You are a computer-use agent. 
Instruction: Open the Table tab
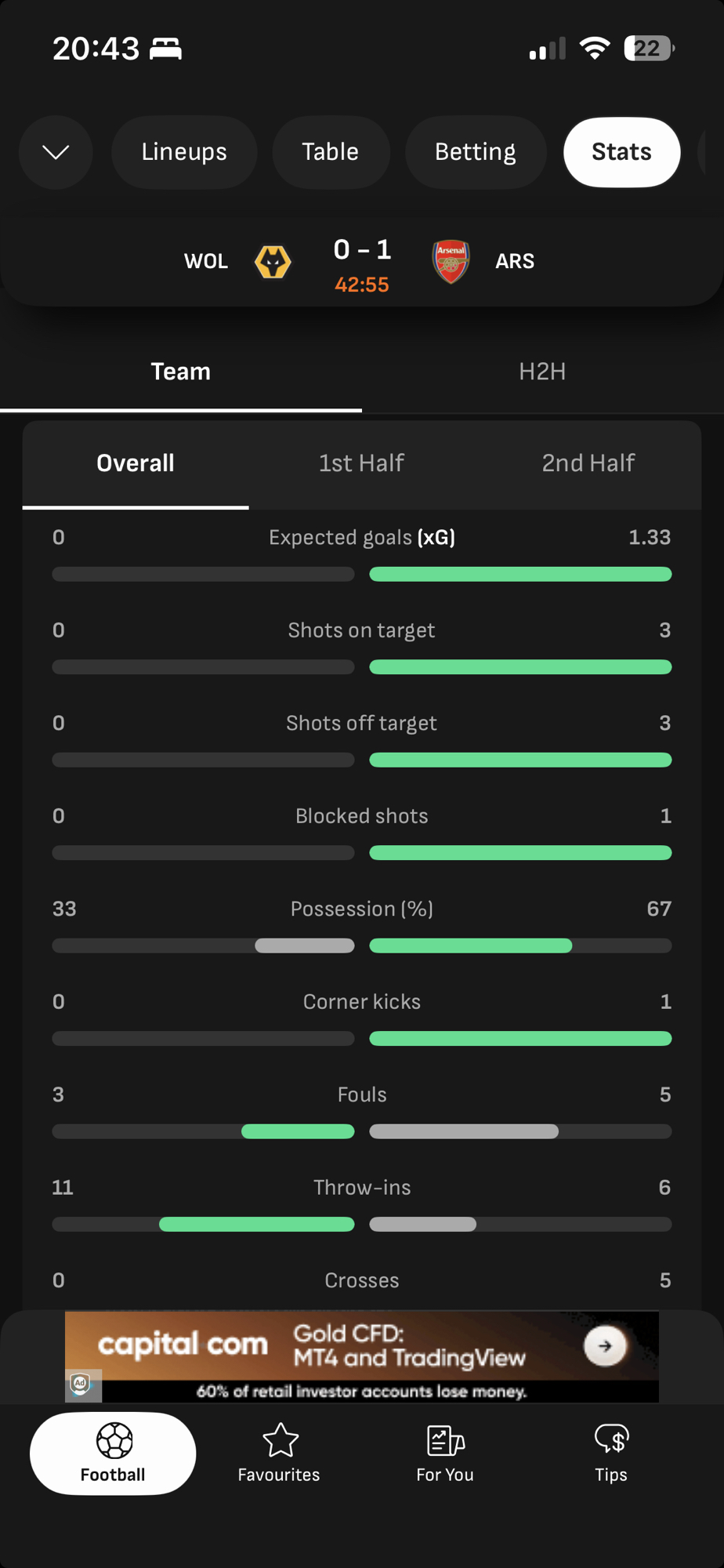331,152
